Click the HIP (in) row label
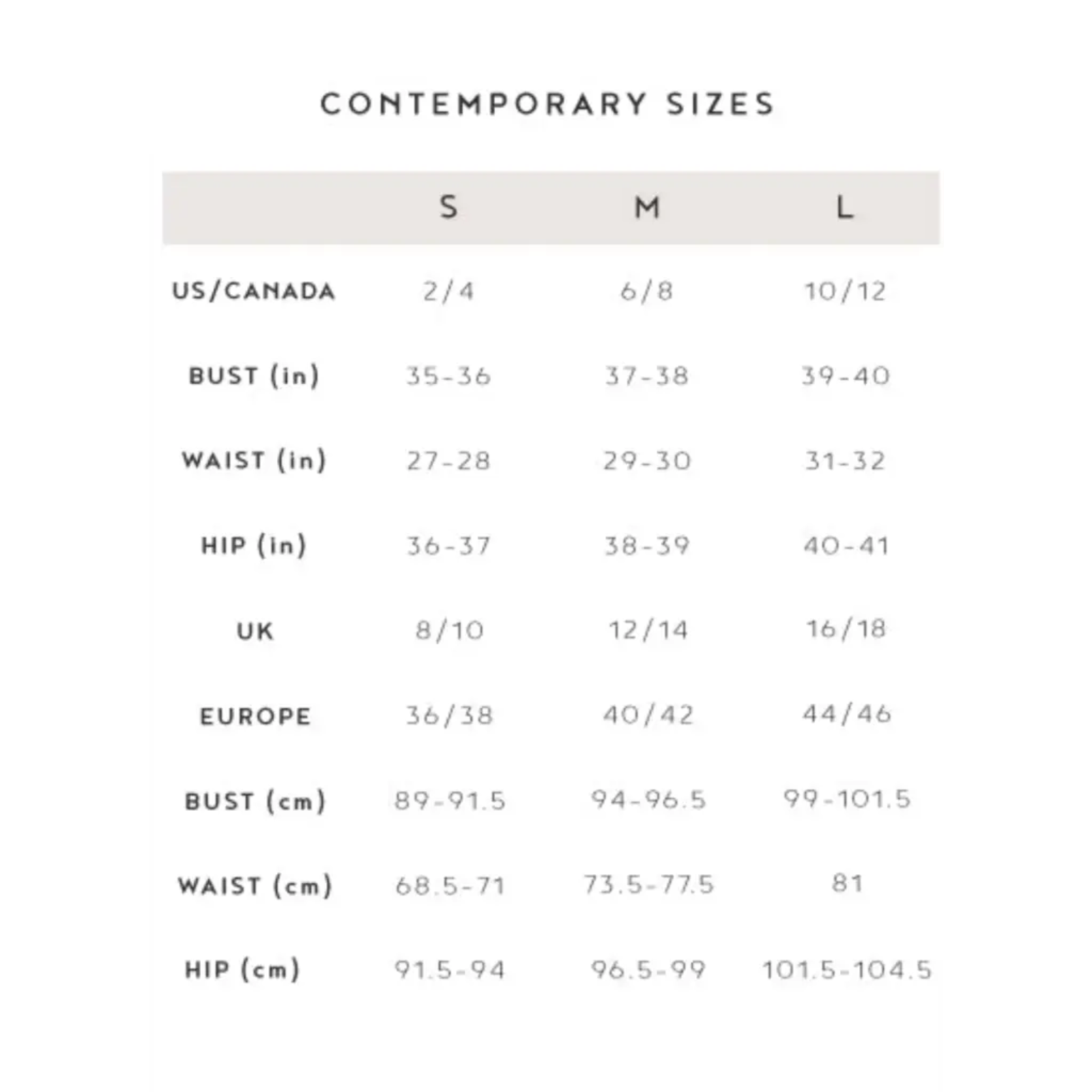The image size is (1092, 1092). [254, 545]
